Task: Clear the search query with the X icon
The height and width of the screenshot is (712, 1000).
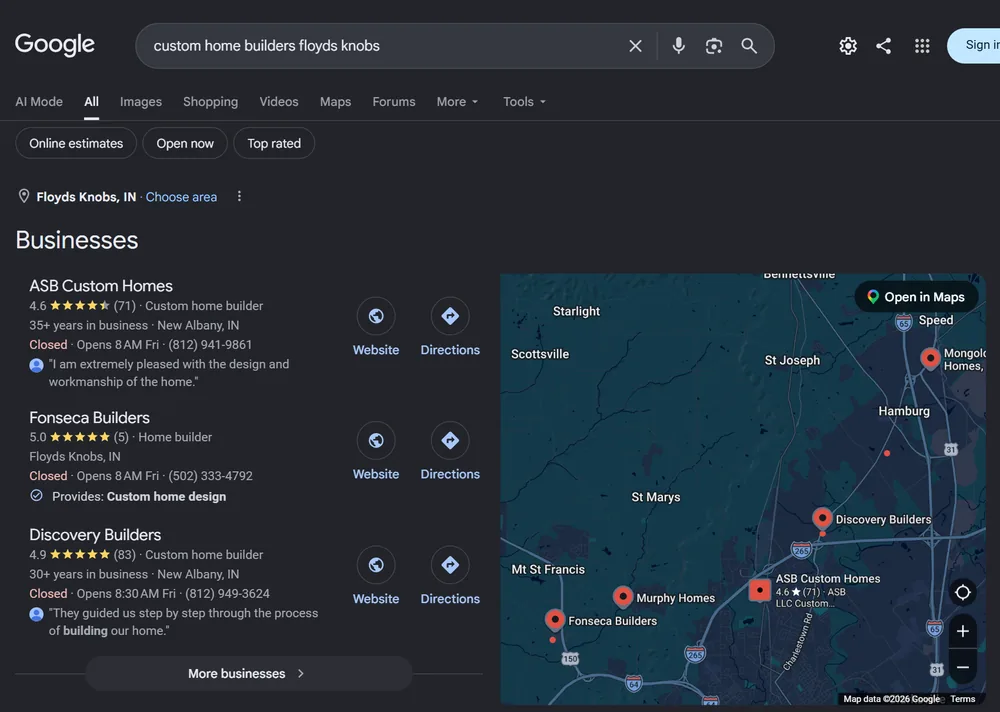Action: pyautogui.click(x=635, y=46)
